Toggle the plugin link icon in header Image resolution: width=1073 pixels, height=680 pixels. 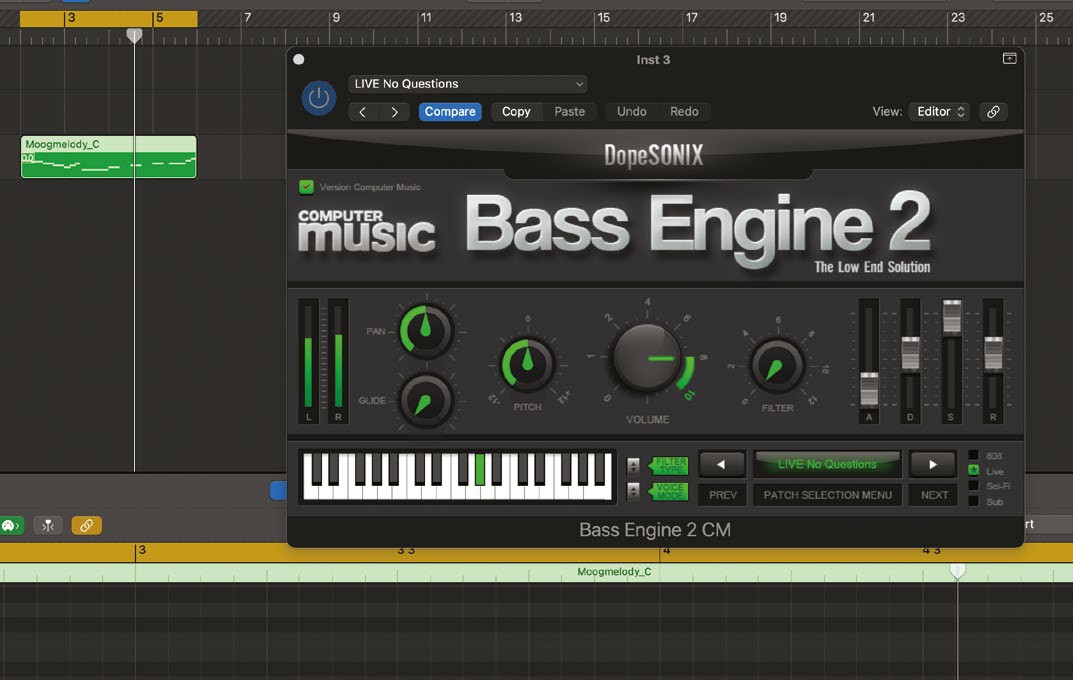[x=993, y=112]
